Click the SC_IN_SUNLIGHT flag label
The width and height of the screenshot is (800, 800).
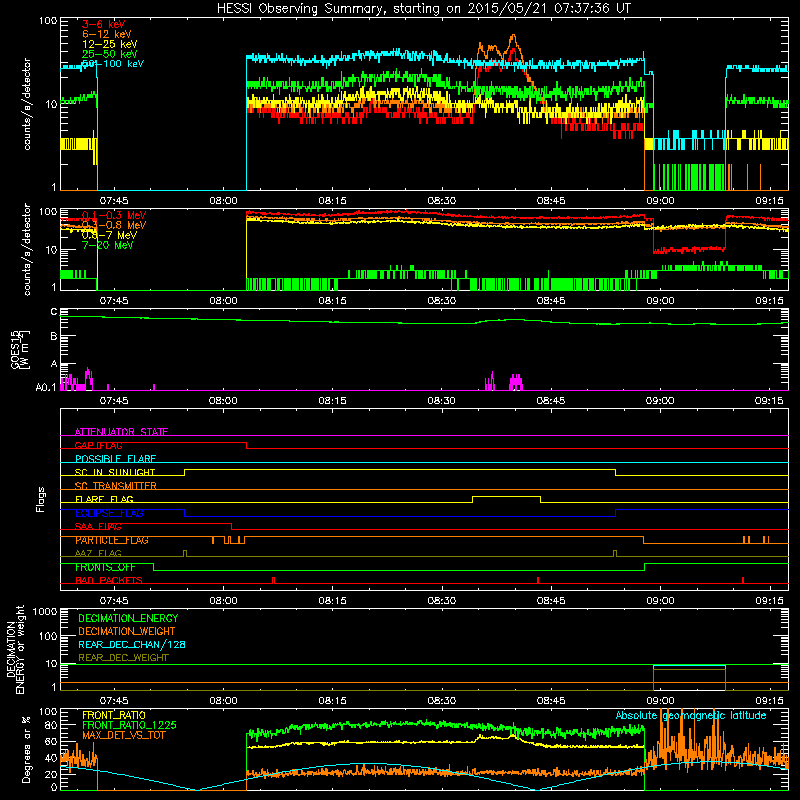(x=115, y=472)
